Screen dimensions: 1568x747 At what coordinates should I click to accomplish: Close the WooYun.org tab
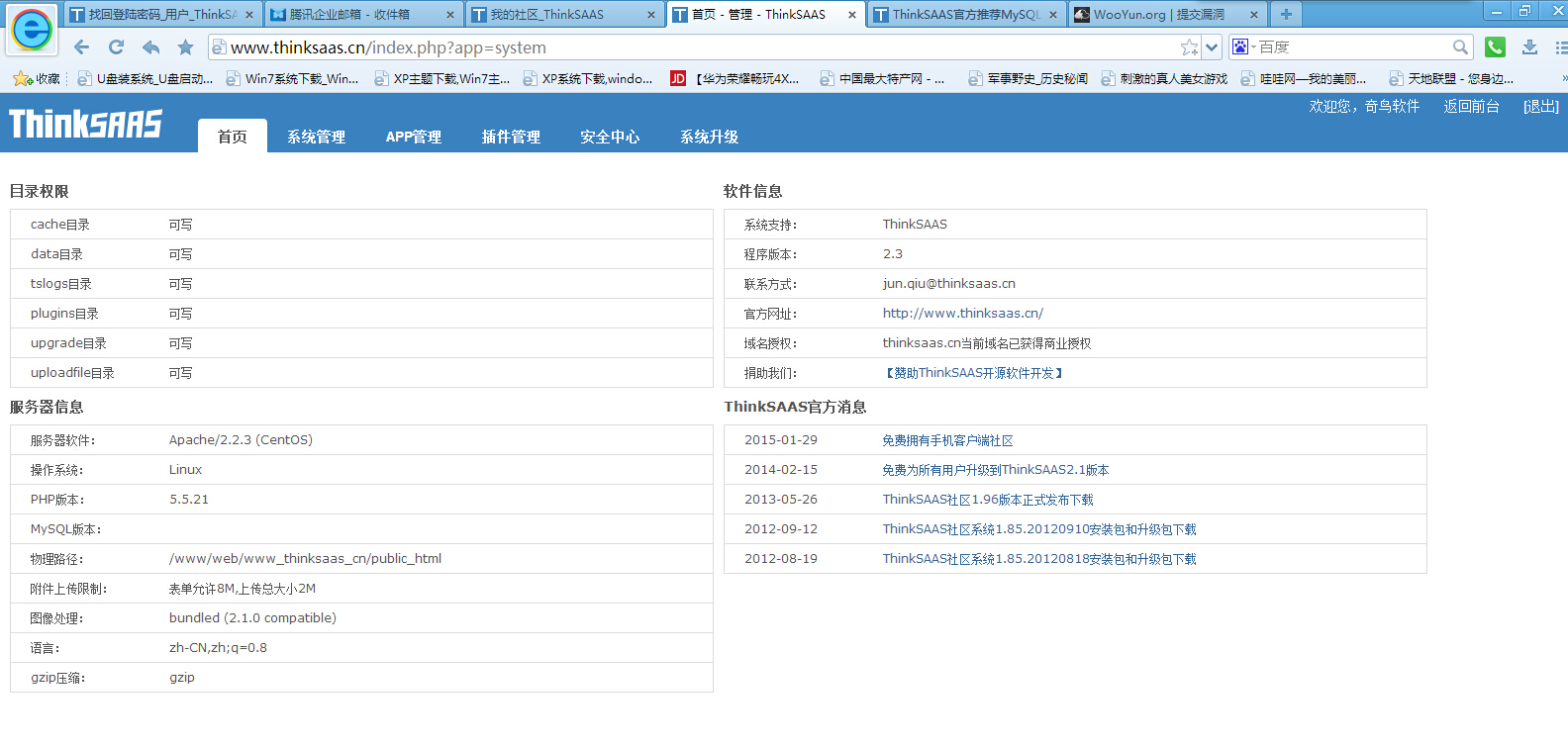[1254, 15]
